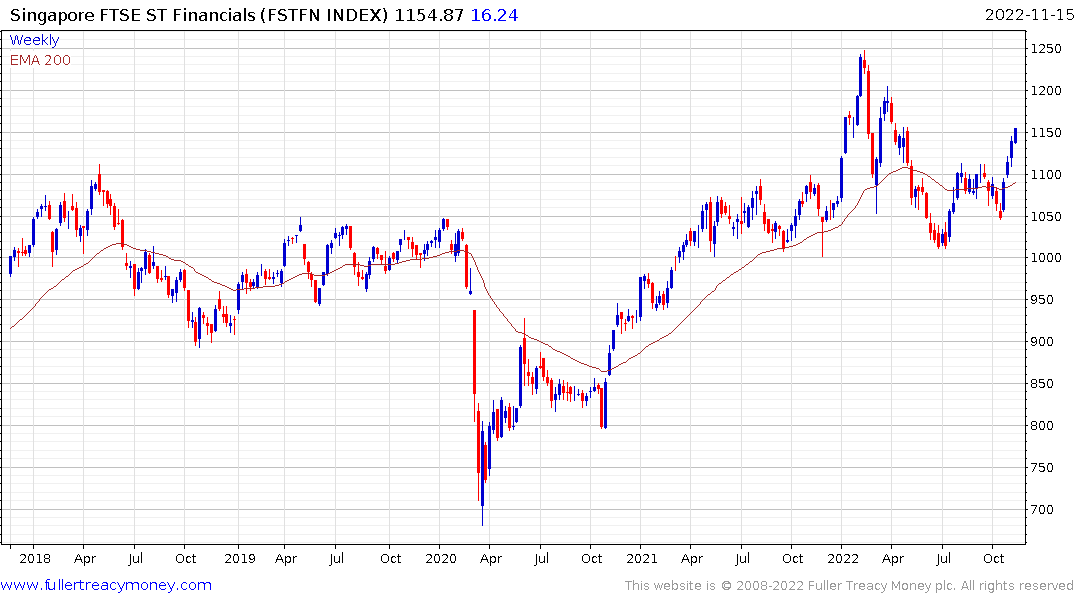Select the 1050 price axis label
1075x600 pixels.
1046,216
